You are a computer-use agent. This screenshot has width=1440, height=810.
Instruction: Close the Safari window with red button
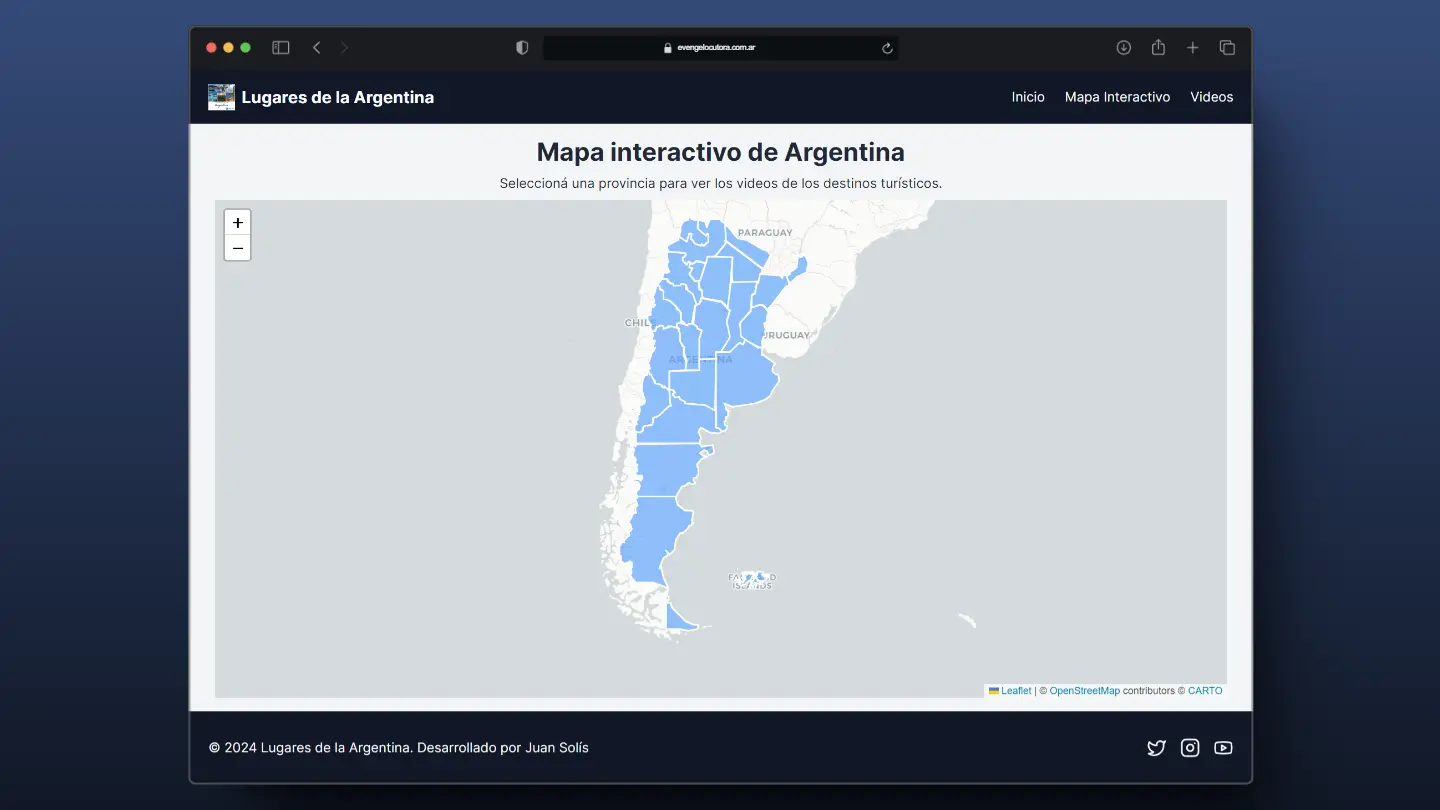[212, 48]
